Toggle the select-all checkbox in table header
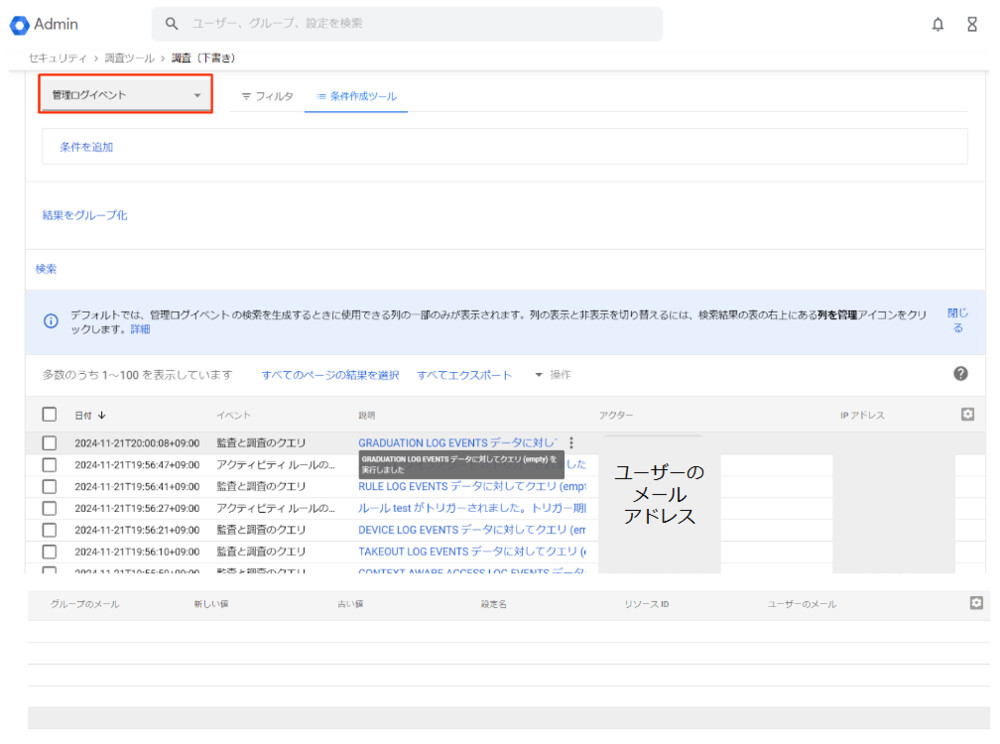The width and height of the screenshot is (1000, 744). pyautogui.click(x=49, y=414)
